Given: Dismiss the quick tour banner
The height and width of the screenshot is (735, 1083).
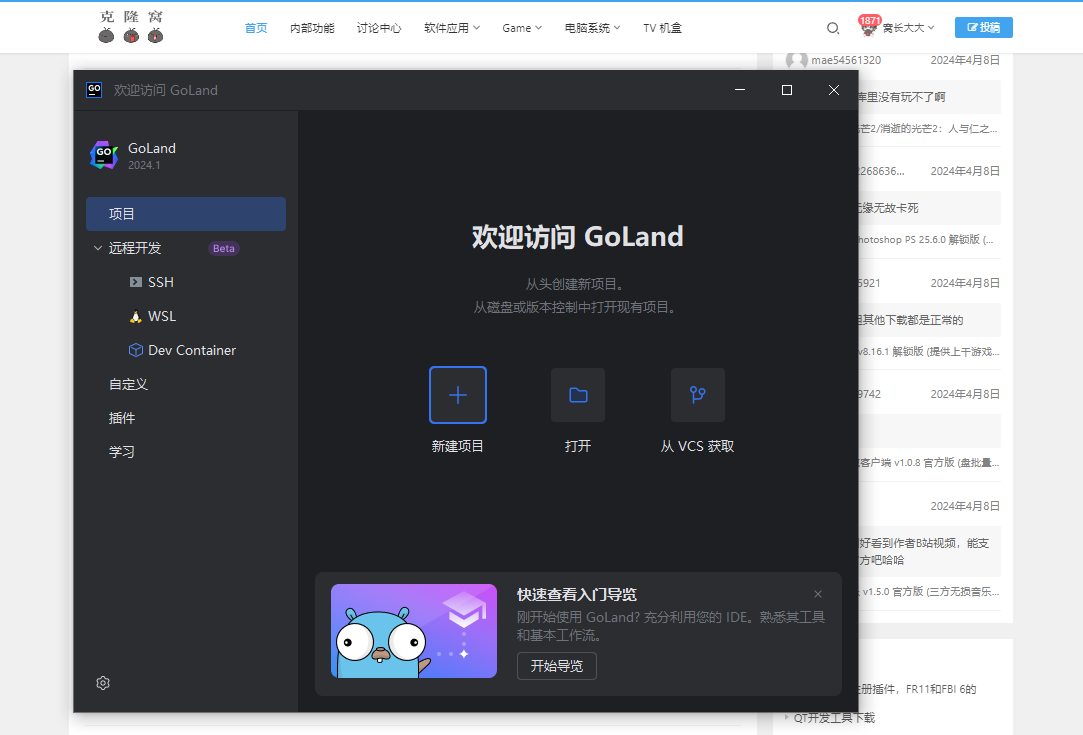Looking at the screenshot, I should 818,594.
